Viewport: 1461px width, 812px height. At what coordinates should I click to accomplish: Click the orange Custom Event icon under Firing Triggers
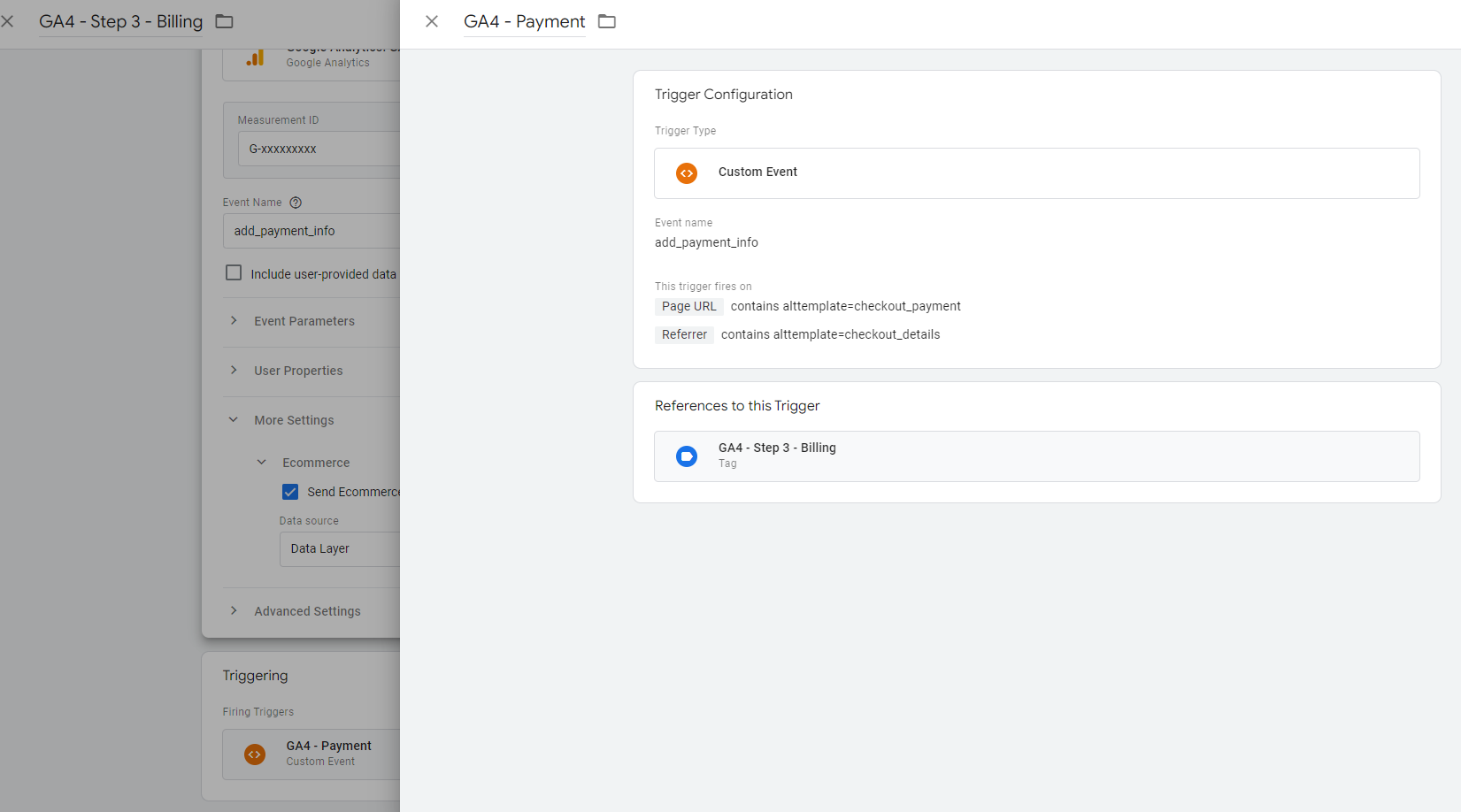255,755
